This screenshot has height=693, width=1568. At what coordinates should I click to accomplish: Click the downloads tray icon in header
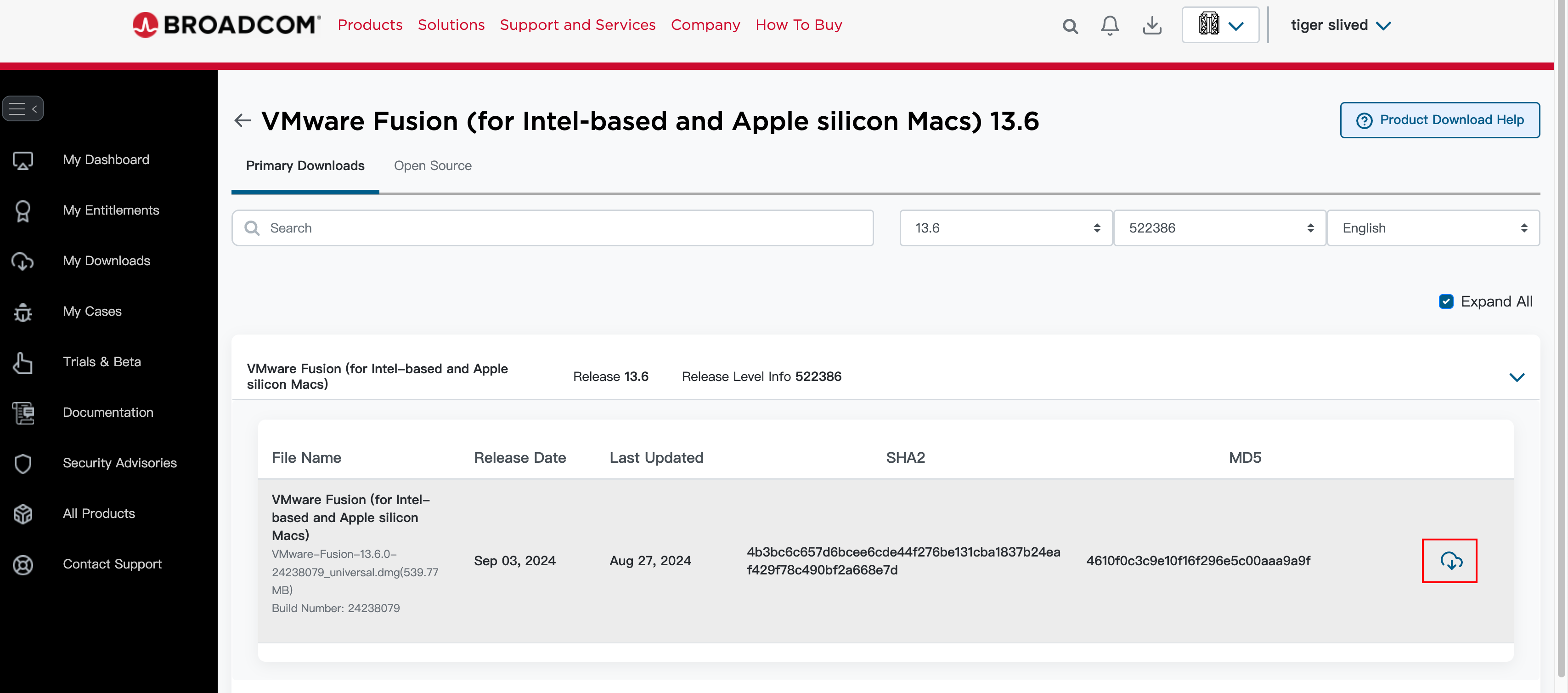[1151, 25]
